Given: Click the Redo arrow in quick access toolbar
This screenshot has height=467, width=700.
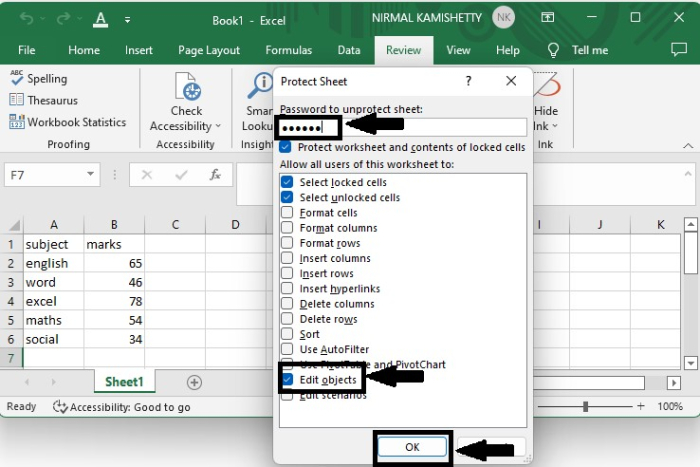Looking at the screenshot, I should click(63, 19).
